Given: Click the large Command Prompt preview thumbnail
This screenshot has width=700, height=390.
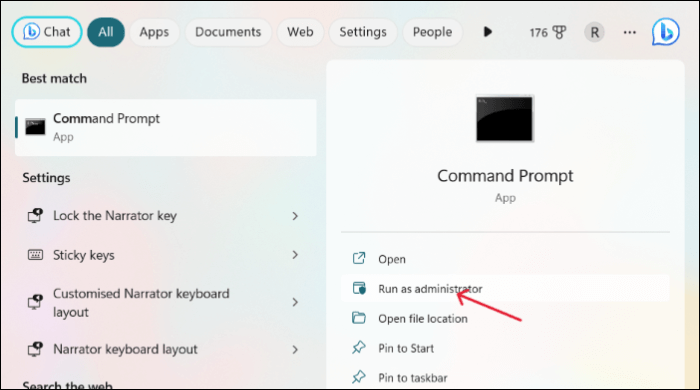Looking at the screenshot, I should [504, 119].
